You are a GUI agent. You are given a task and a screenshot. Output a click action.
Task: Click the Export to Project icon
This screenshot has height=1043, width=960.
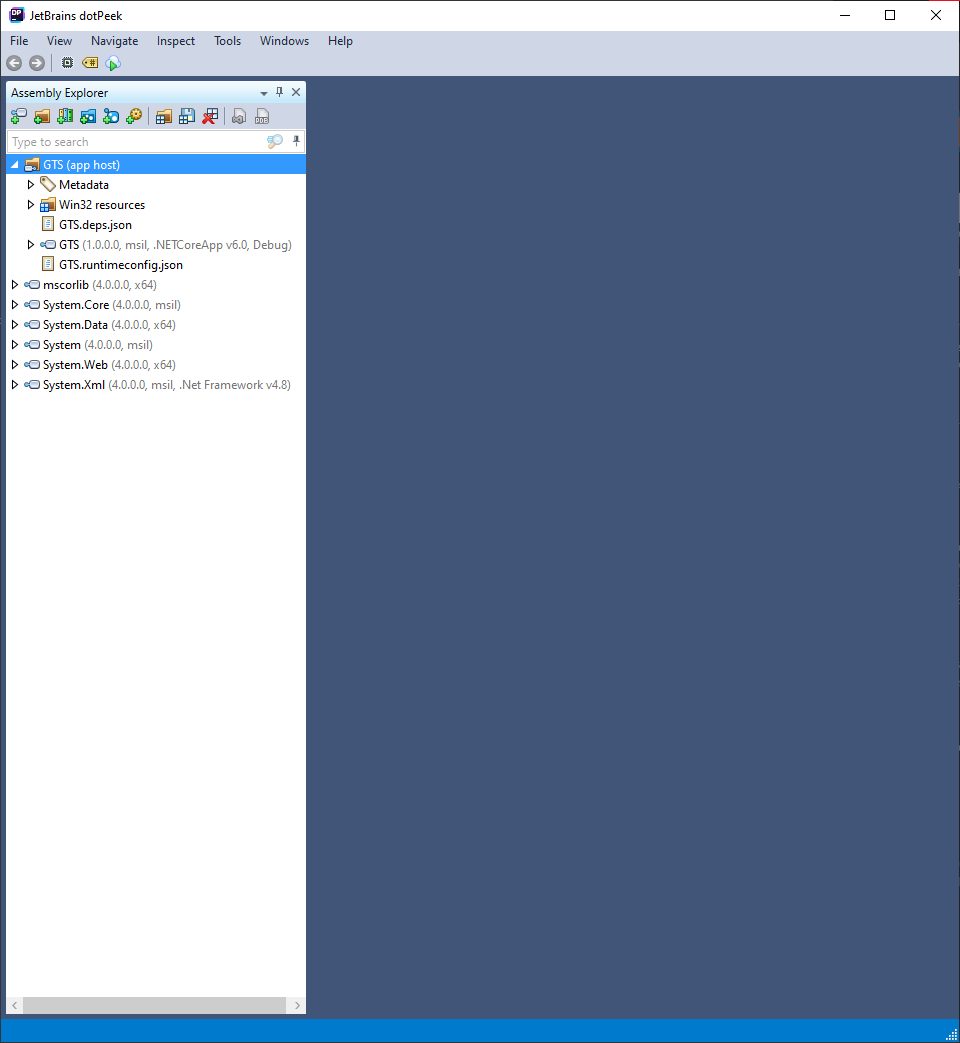coord(239,117)
